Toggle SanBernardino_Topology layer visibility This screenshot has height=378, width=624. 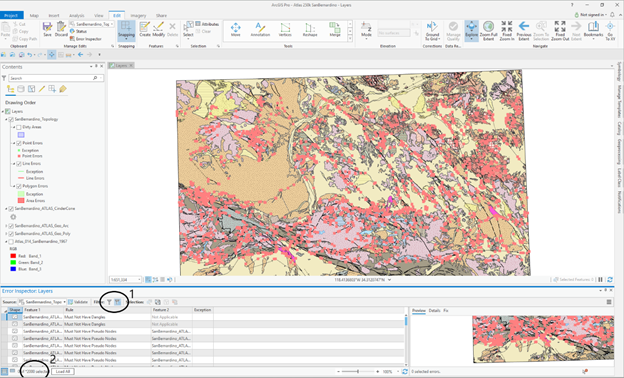tap(11, 119)
